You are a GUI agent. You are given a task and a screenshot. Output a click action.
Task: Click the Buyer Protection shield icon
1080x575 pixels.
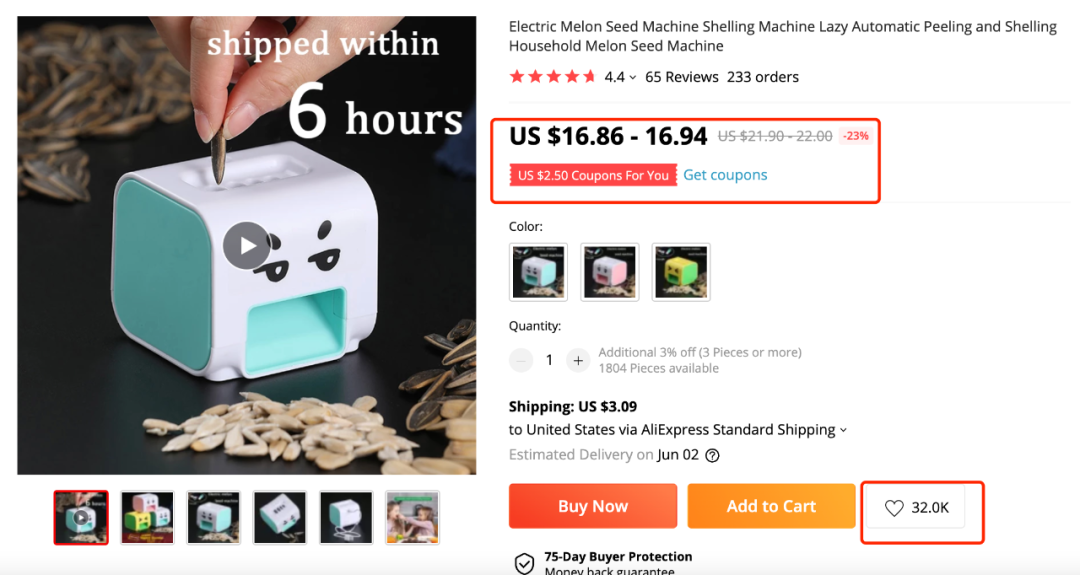(524, 563)
